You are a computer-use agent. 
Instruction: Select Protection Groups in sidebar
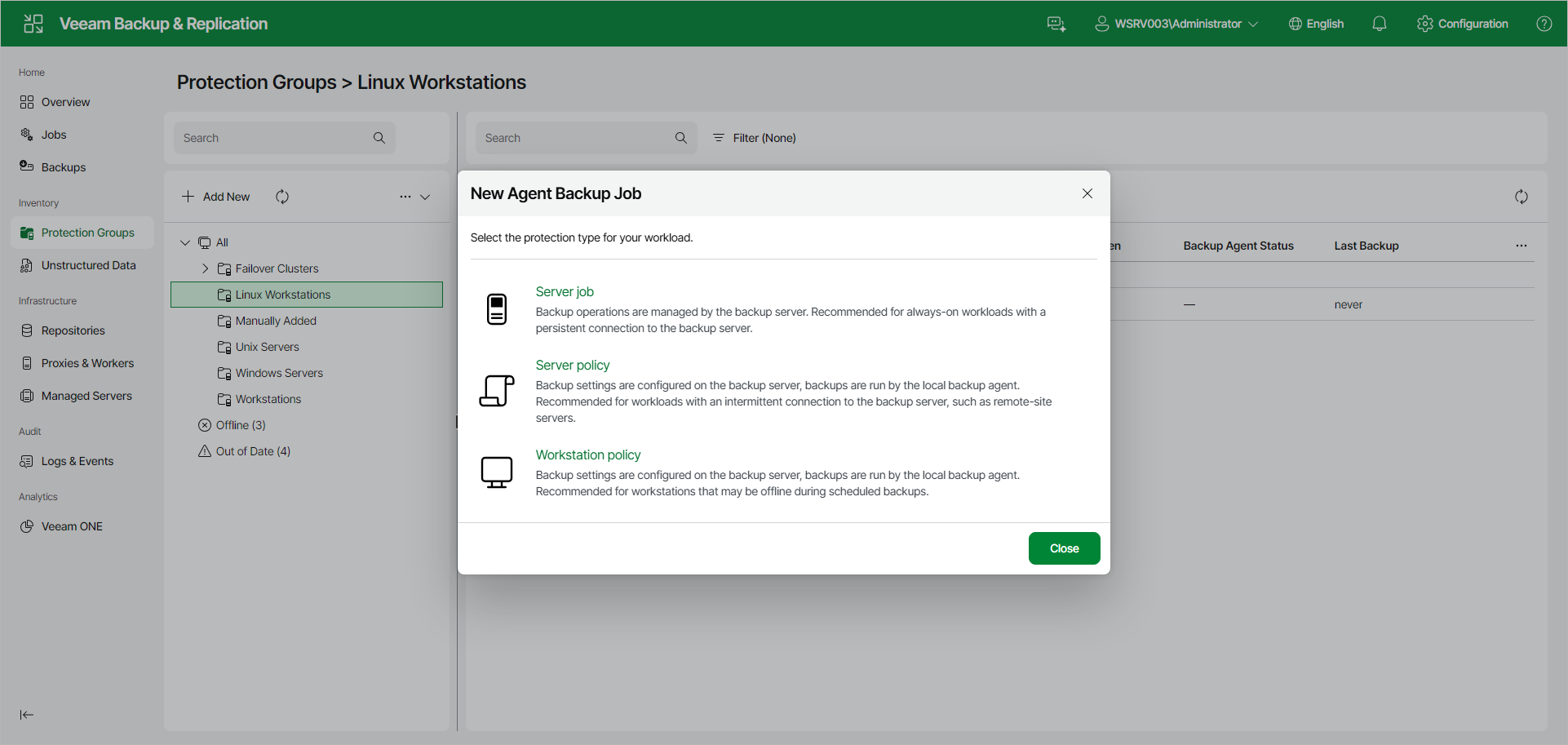(82, 233)
